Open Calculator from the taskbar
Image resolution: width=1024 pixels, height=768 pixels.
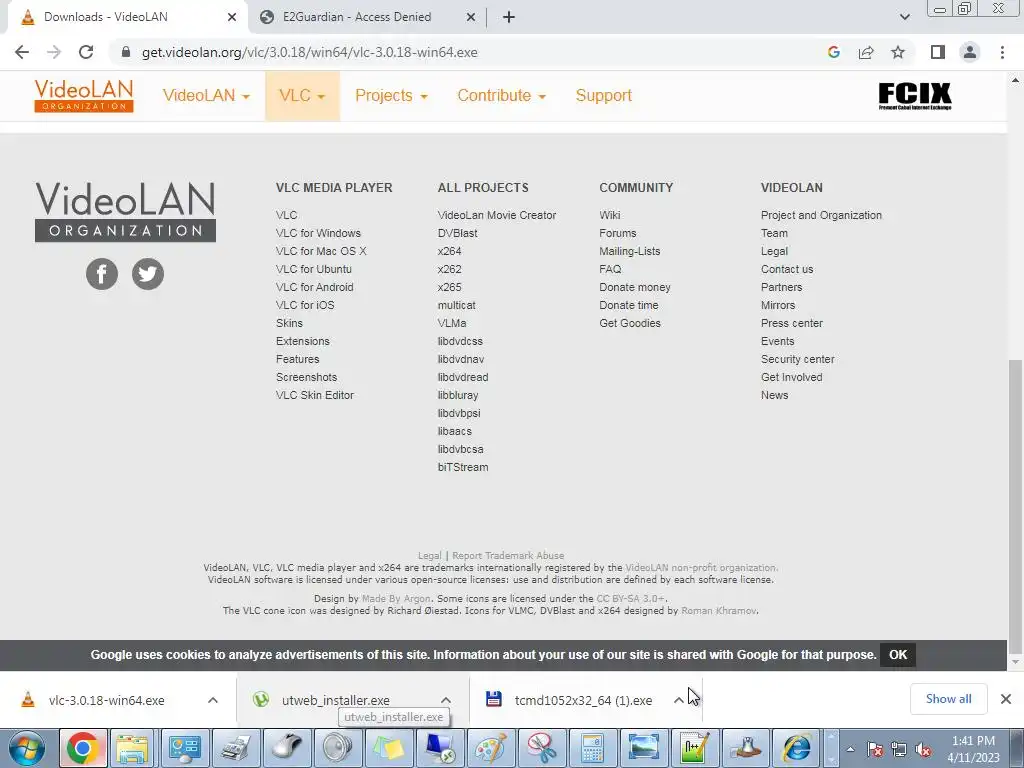click(x=592, y=748)
